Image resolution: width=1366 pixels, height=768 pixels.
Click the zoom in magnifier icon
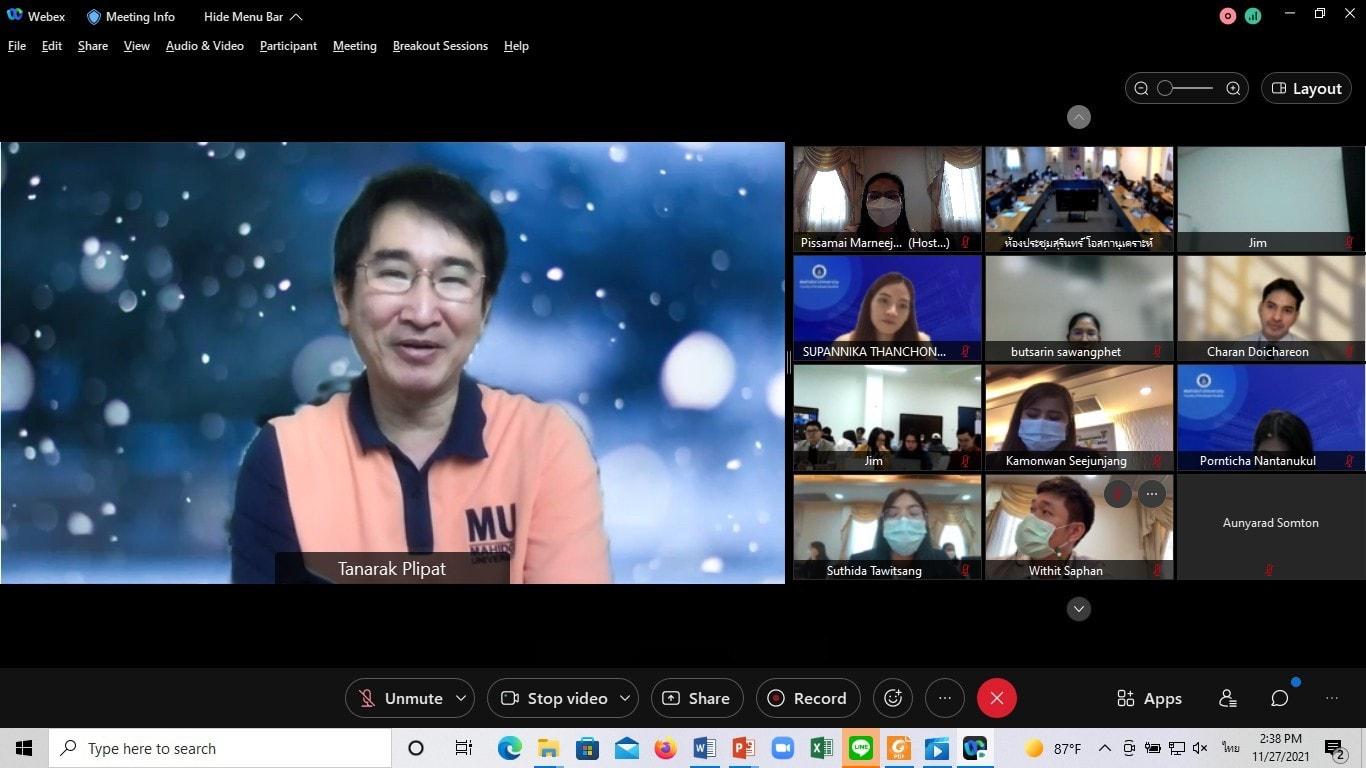[1233, 88]
